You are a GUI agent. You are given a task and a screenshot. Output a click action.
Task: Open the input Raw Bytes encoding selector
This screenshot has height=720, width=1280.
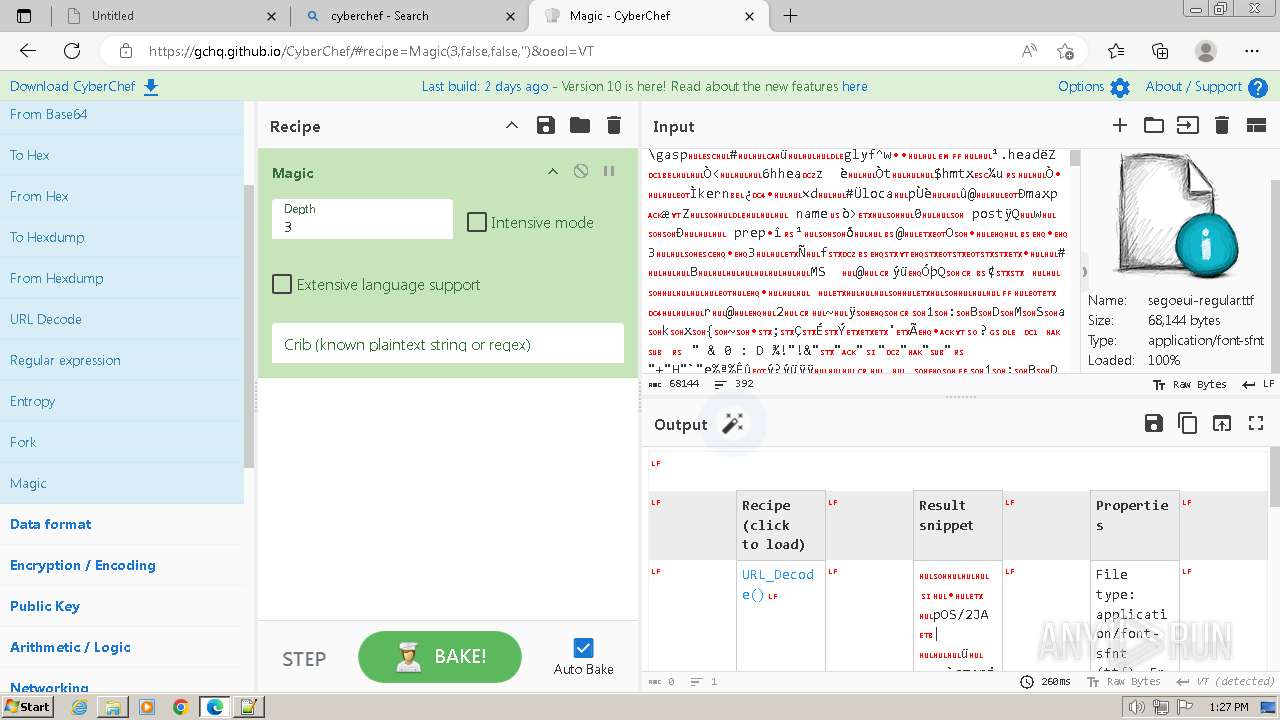point(1190,384)
